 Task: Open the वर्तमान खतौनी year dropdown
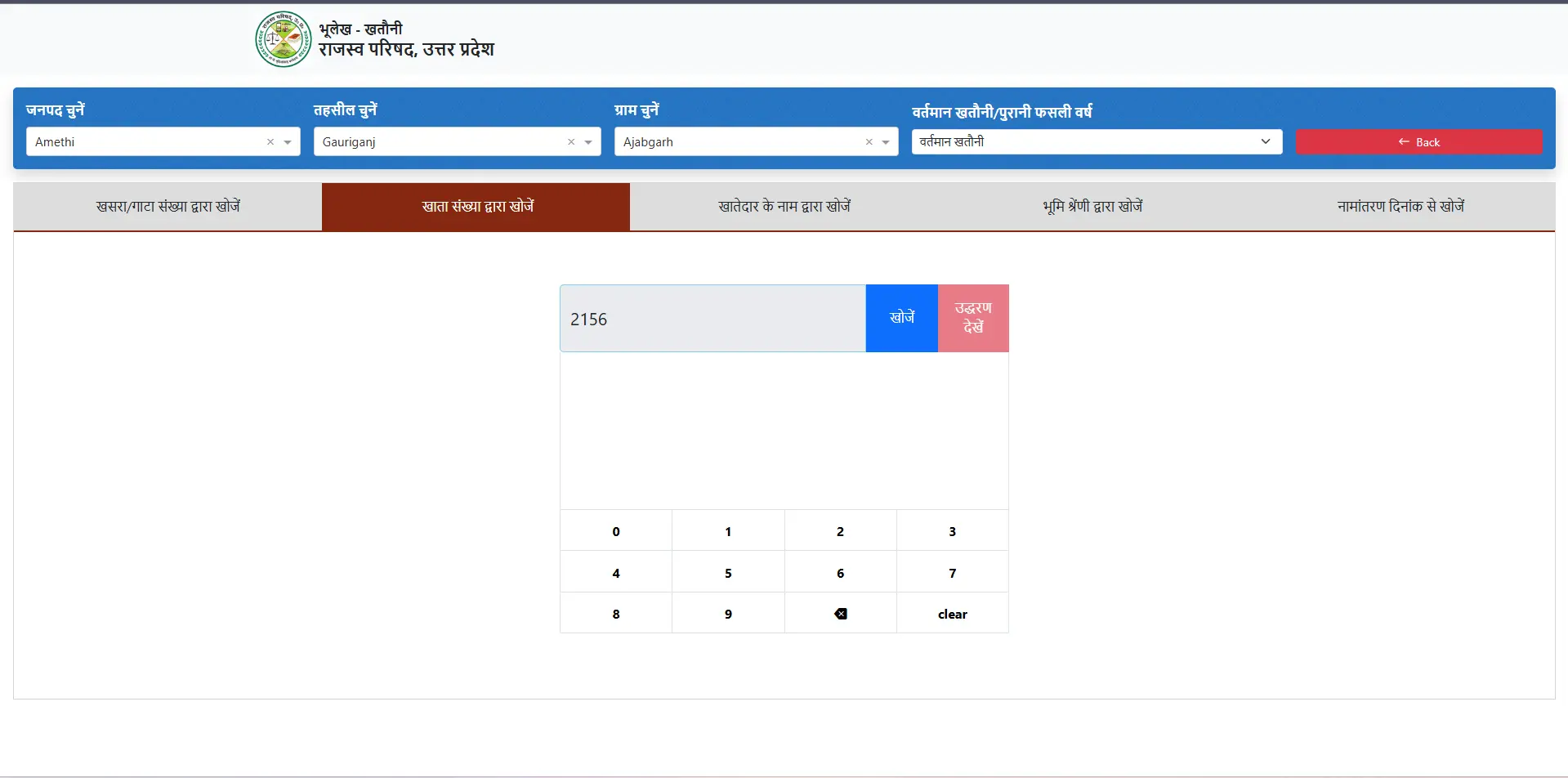(1266, 141)
